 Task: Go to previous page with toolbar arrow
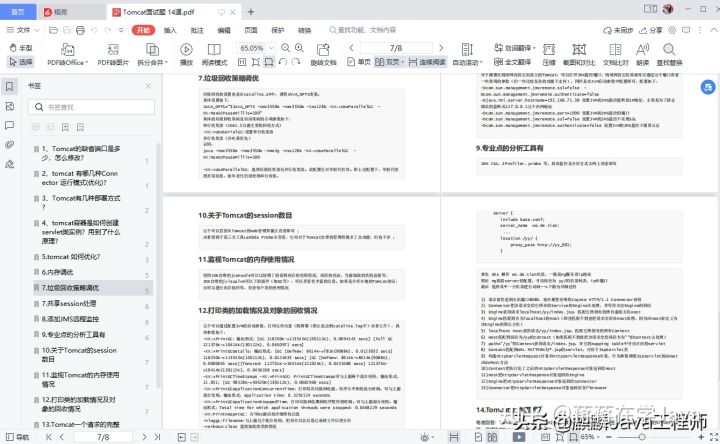(x=351, y=48)
